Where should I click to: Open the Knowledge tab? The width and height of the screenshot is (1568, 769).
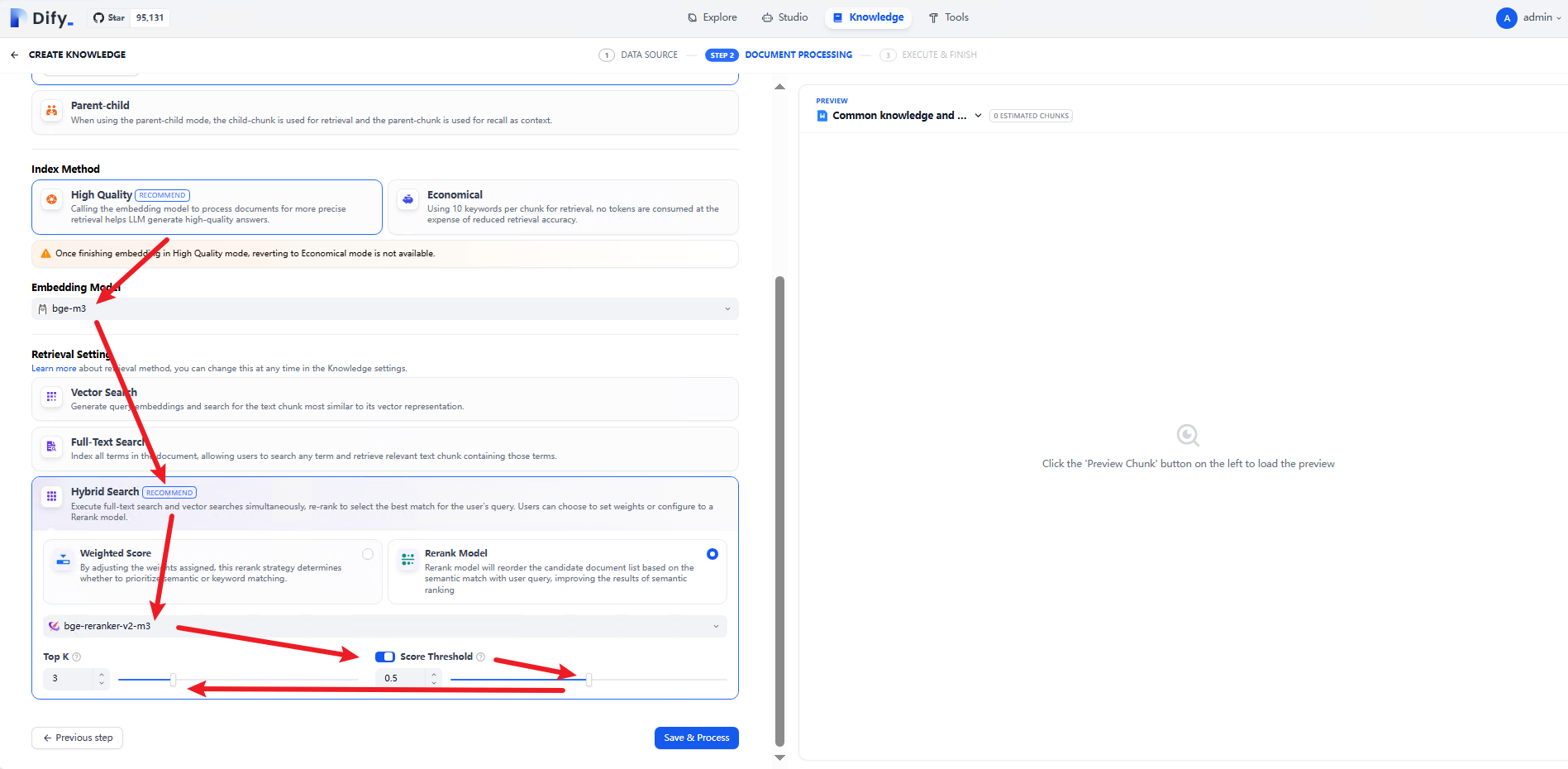868,17
